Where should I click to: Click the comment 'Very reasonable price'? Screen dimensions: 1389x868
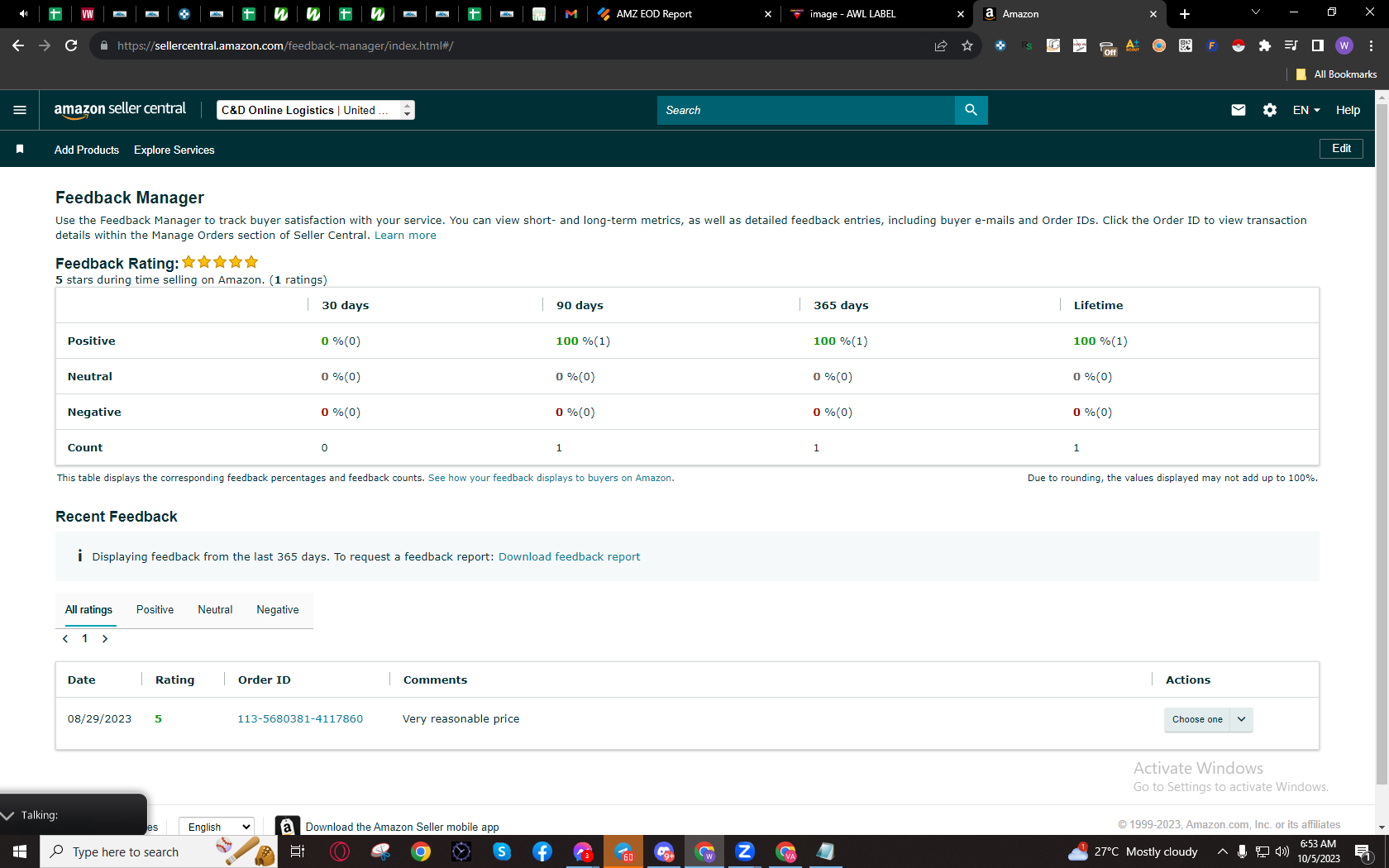coord(461,719)
